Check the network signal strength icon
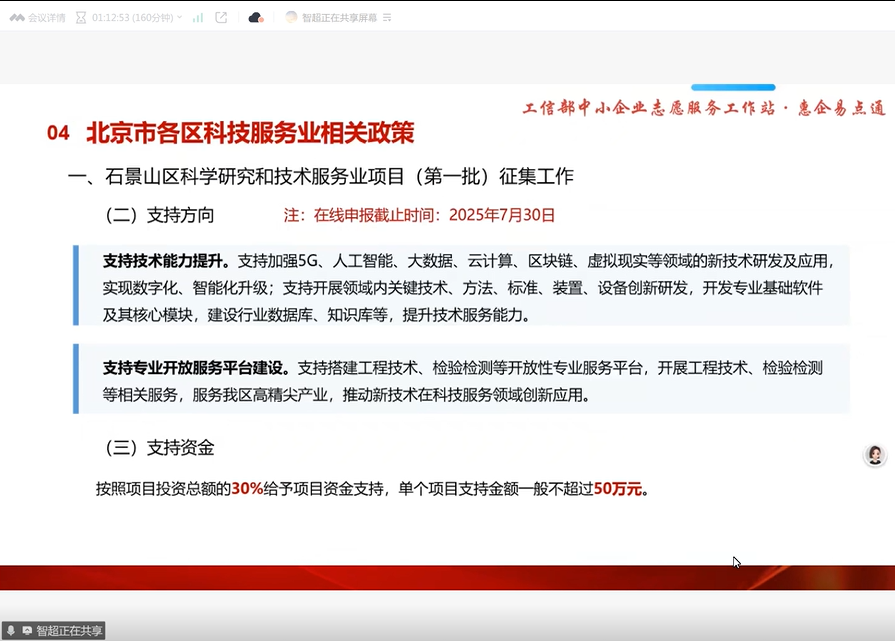 pos(198,18)
